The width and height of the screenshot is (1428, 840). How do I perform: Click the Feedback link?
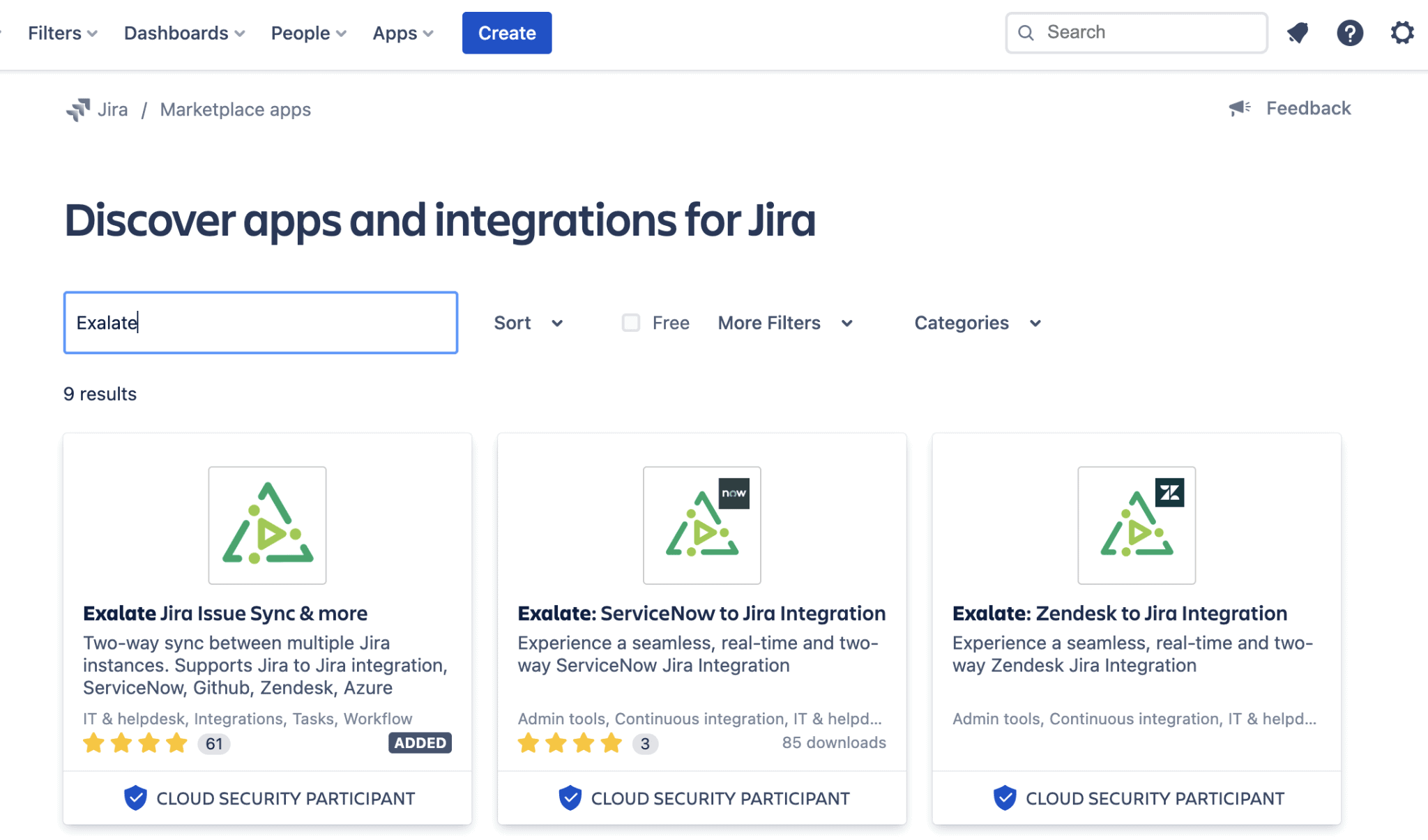tap(1309, 108)
